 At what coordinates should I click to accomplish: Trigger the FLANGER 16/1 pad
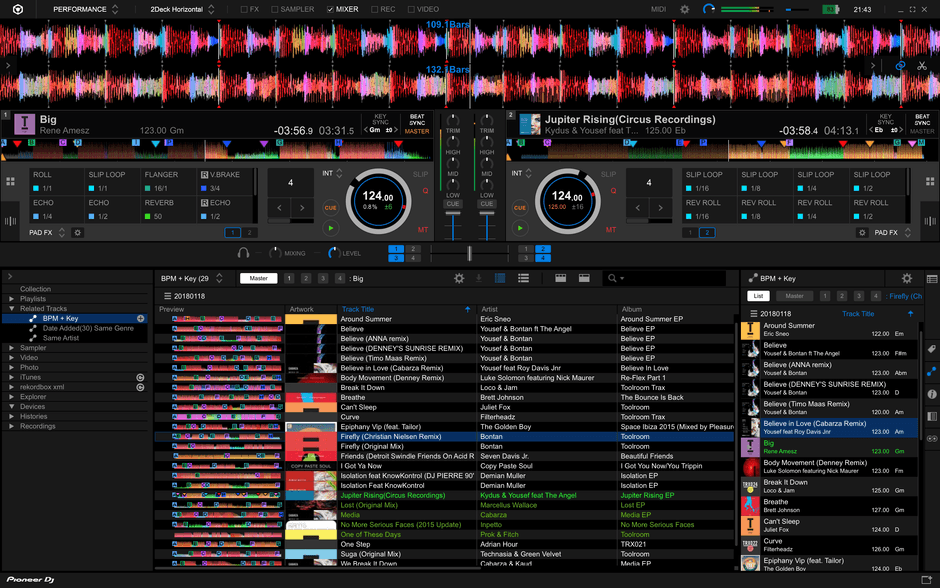[168, 182]
